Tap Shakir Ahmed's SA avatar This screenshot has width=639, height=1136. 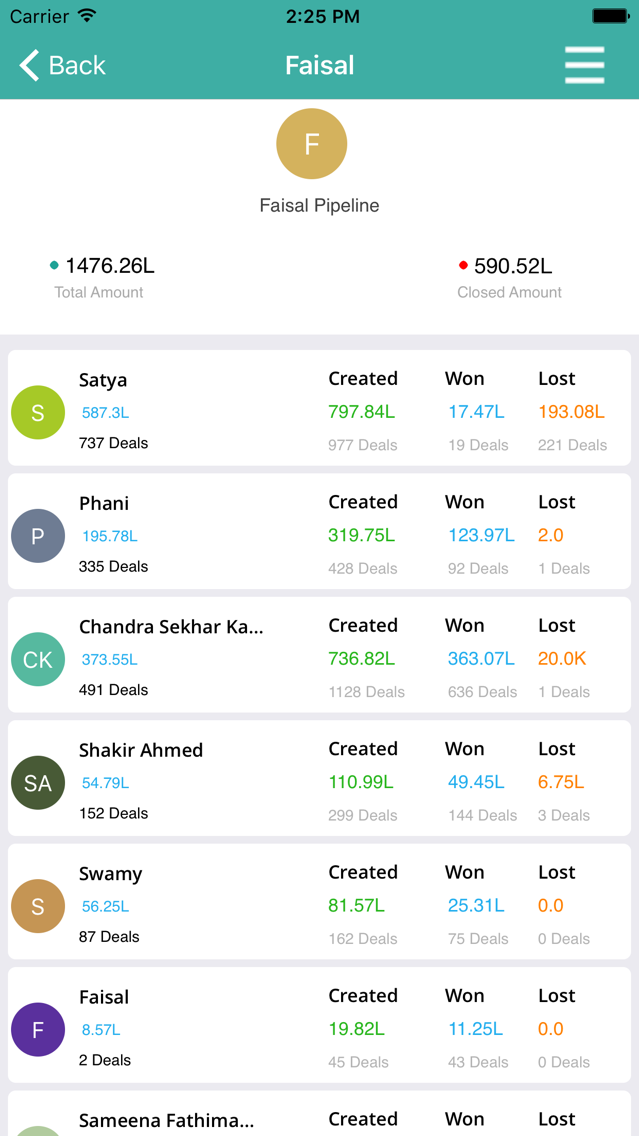pos(38,783)
